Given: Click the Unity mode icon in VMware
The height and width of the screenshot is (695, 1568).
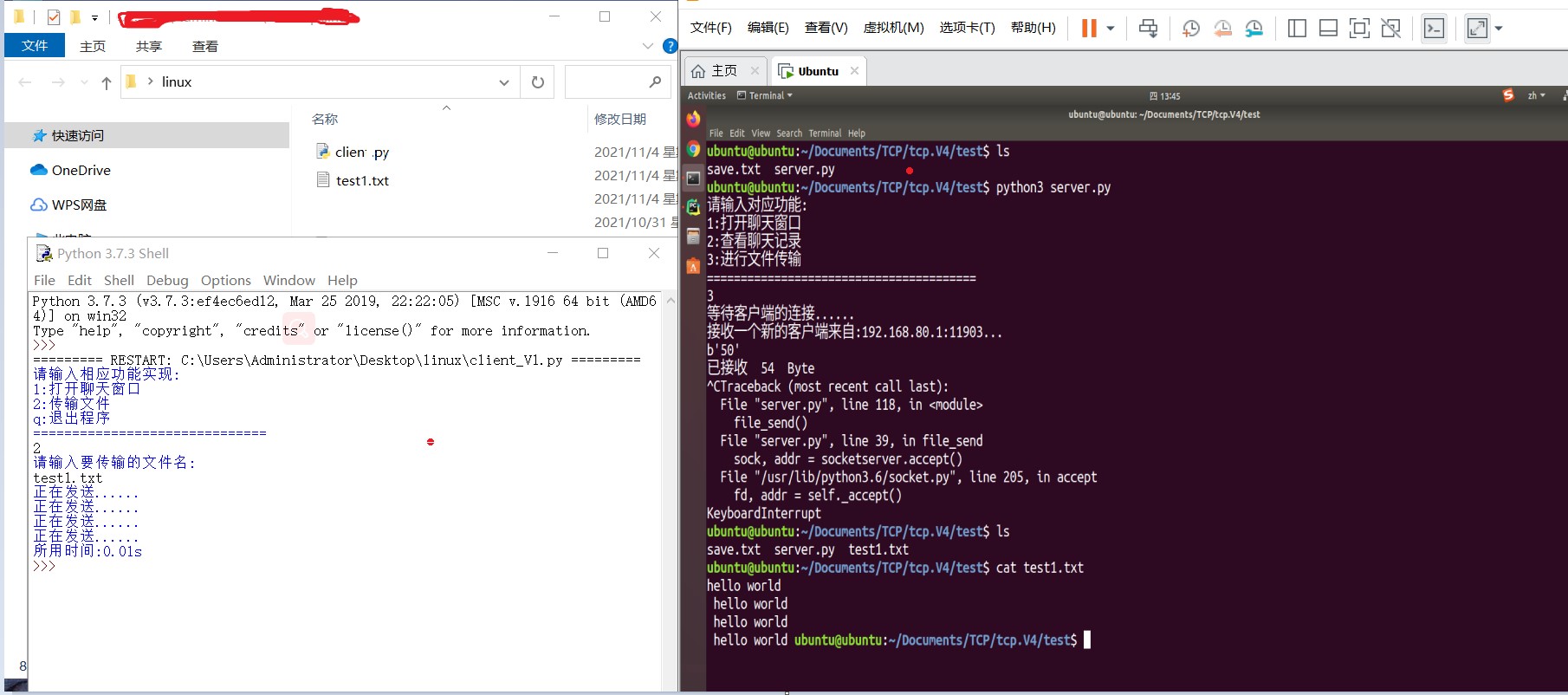Looking at the screenshot, I should point(1390,28).
